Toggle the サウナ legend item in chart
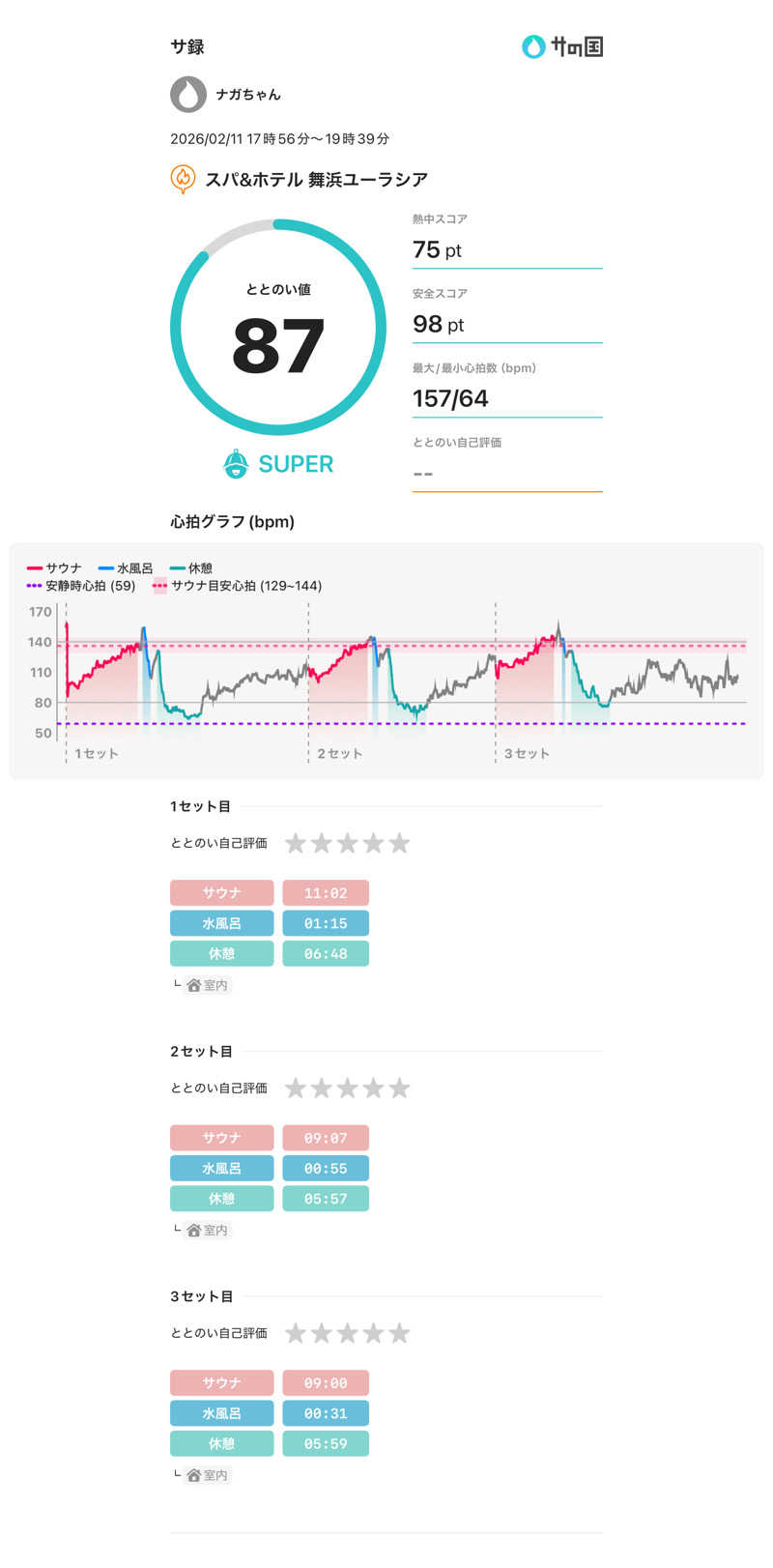 (x=55, y=568)
